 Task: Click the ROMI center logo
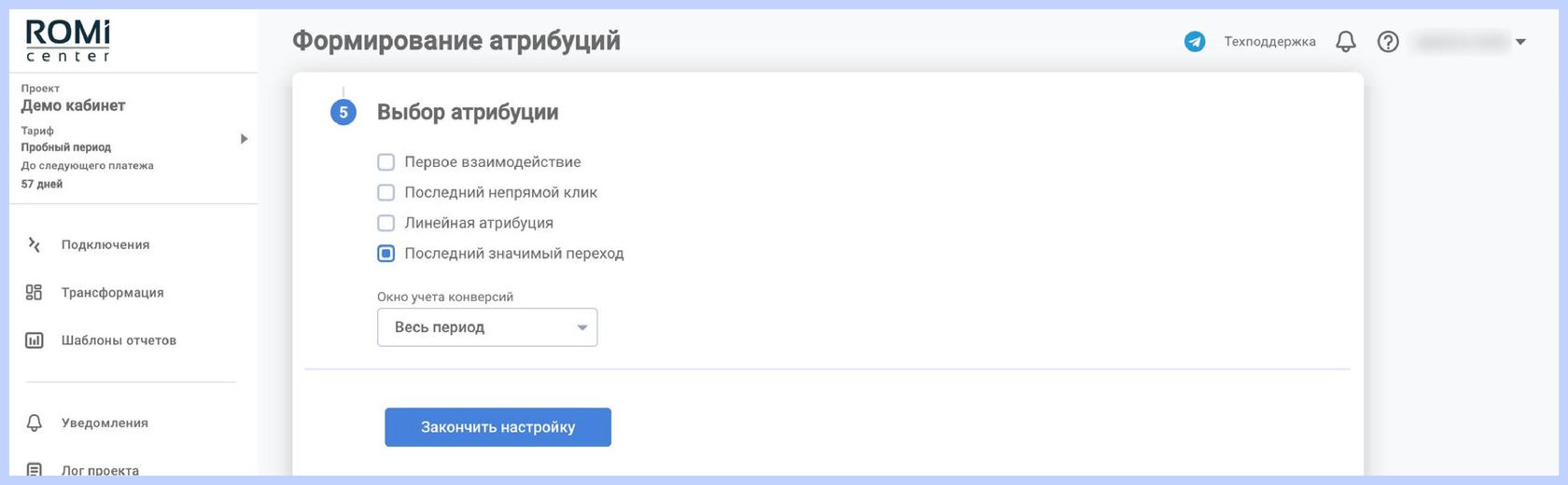point(67,41)
